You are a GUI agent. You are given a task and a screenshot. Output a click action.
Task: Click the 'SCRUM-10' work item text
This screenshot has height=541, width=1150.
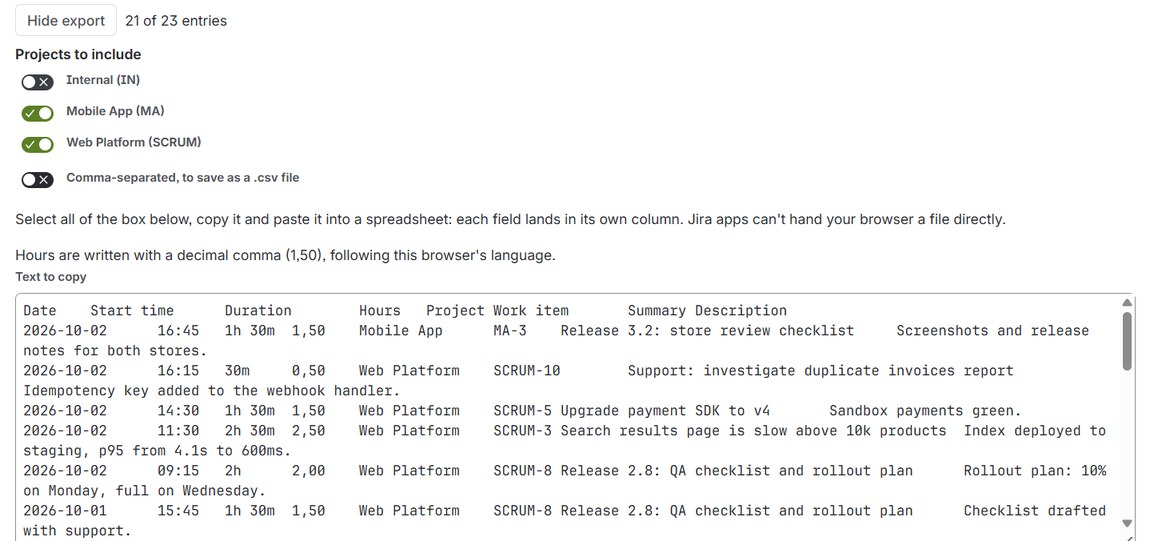click(x=527, y=371)
